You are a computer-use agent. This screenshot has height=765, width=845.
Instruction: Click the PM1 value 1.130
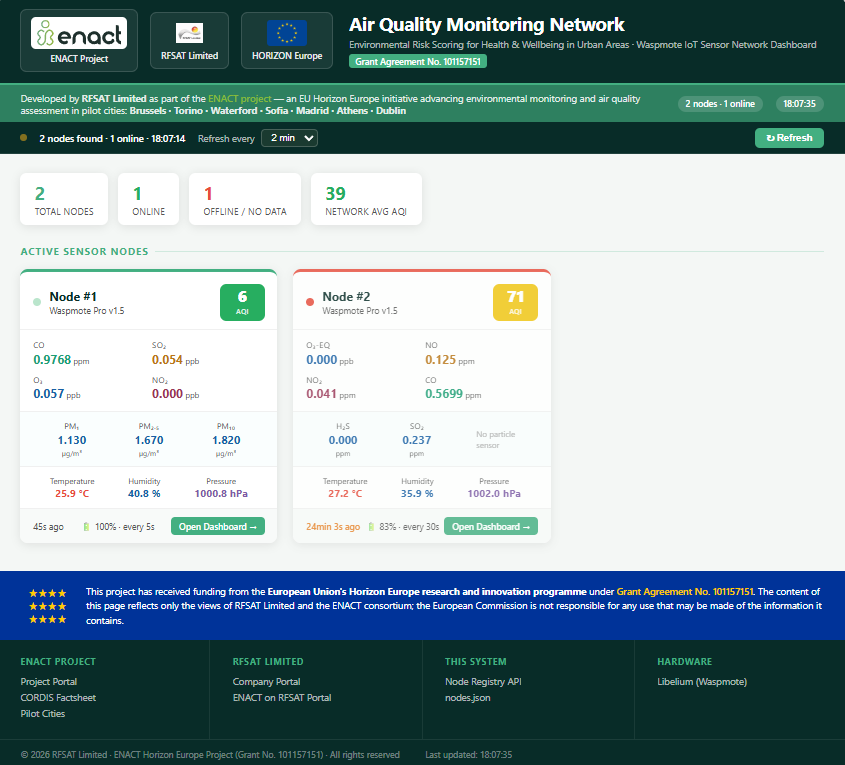pyautogui.click(x=72, y=440)
